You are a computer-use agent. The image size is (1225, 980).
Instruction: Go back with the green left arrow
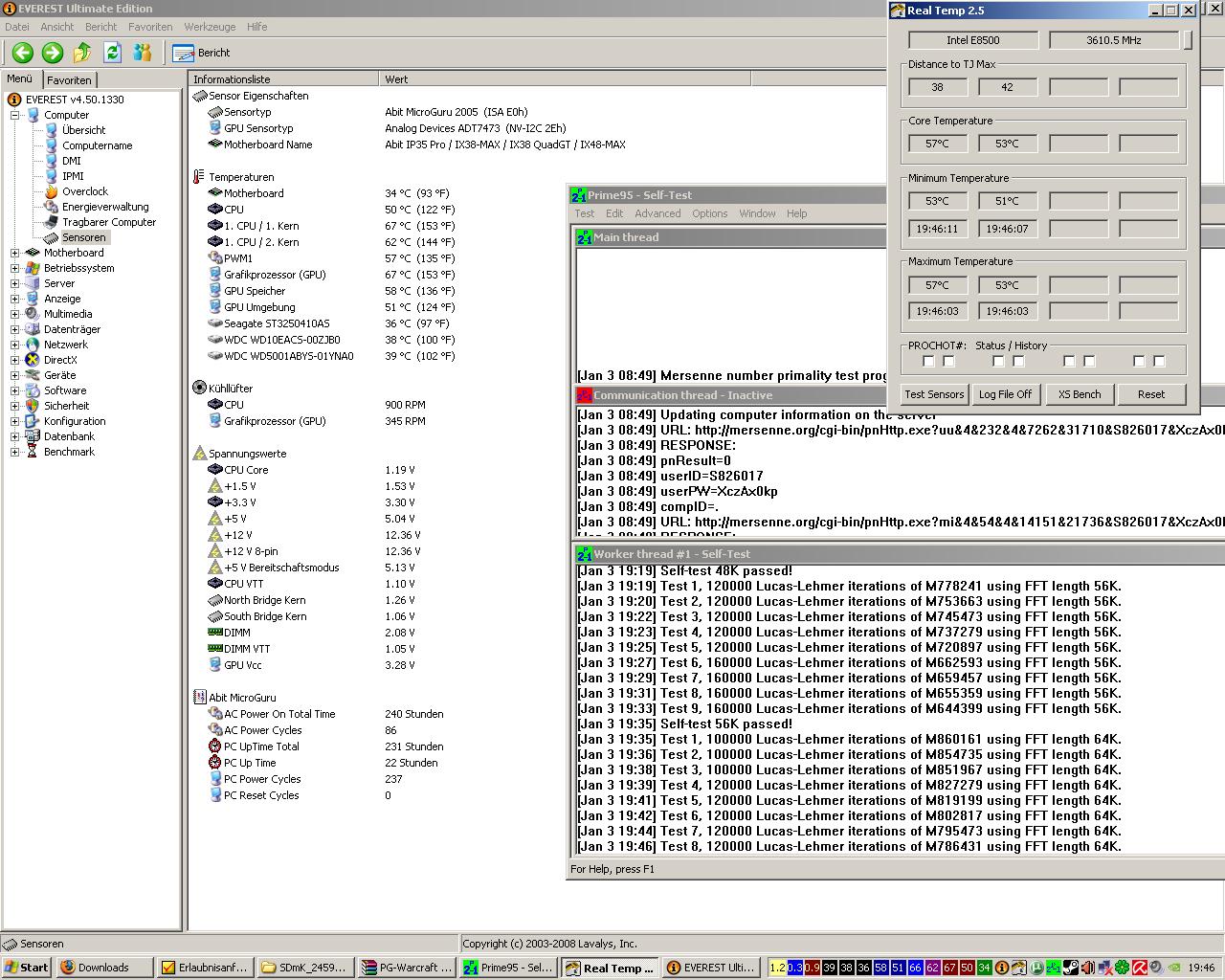(x=23, y=53)
